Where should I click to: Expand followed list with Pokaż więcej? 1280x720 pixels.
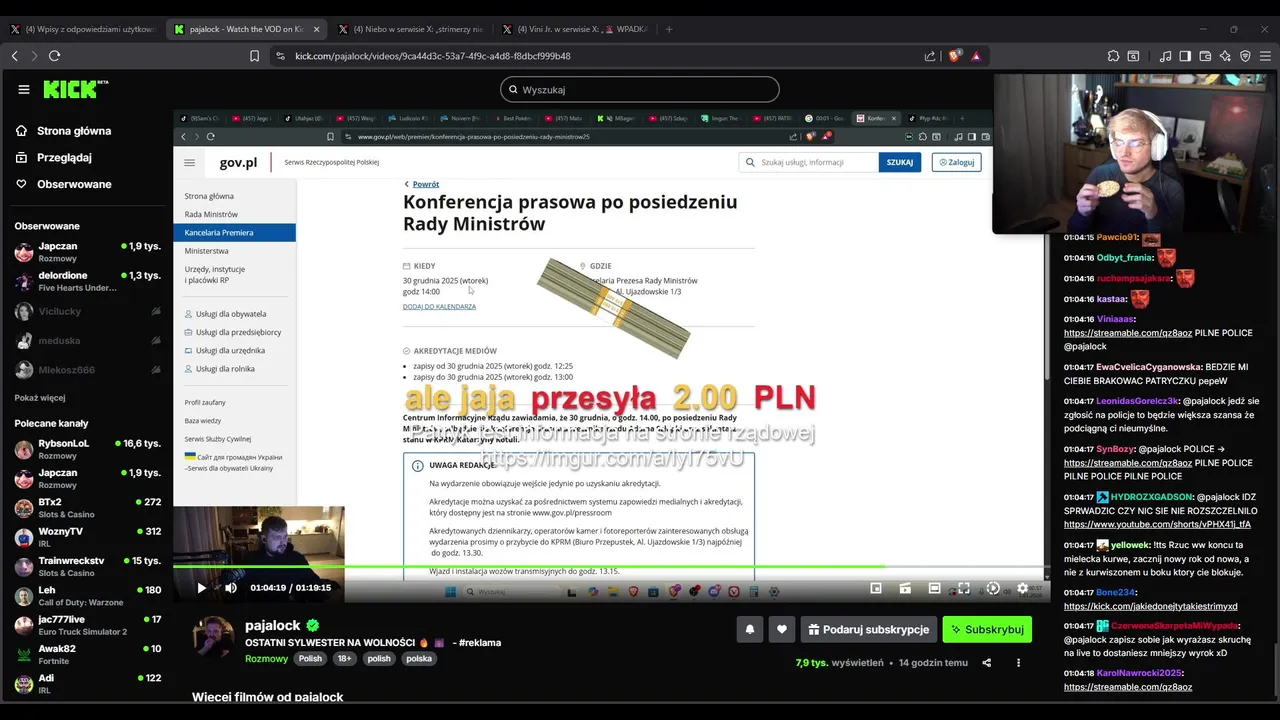pos(40,397)
